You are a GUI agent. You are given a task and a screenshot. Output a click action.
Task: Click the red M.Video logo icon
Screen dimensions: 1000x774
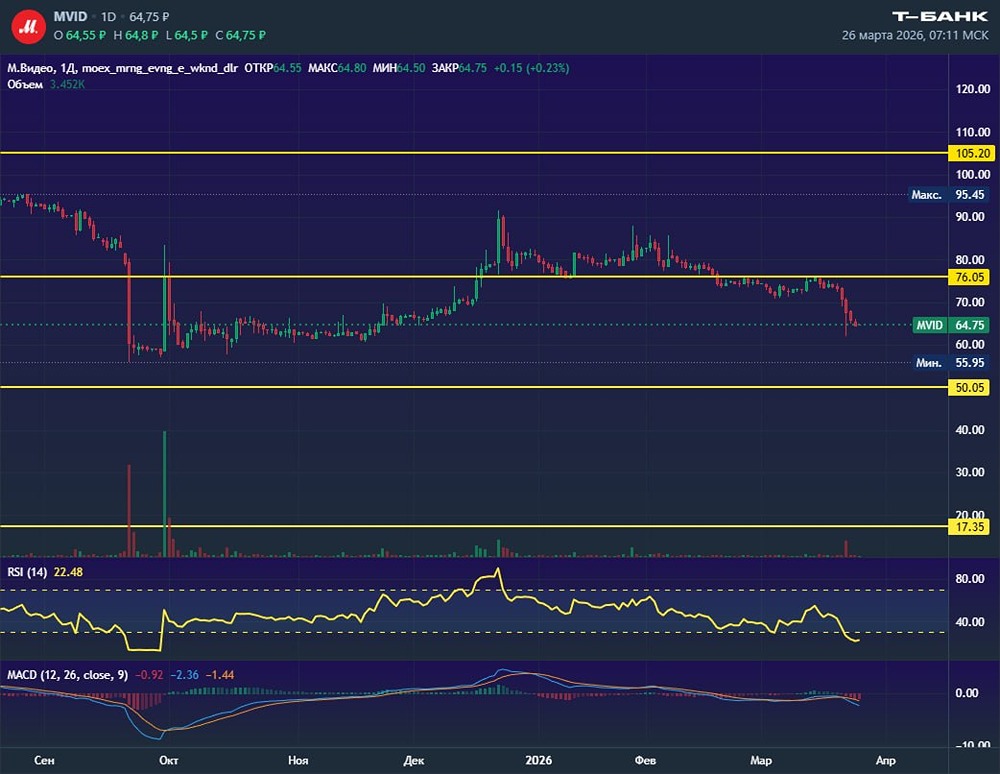click(29, 27)
